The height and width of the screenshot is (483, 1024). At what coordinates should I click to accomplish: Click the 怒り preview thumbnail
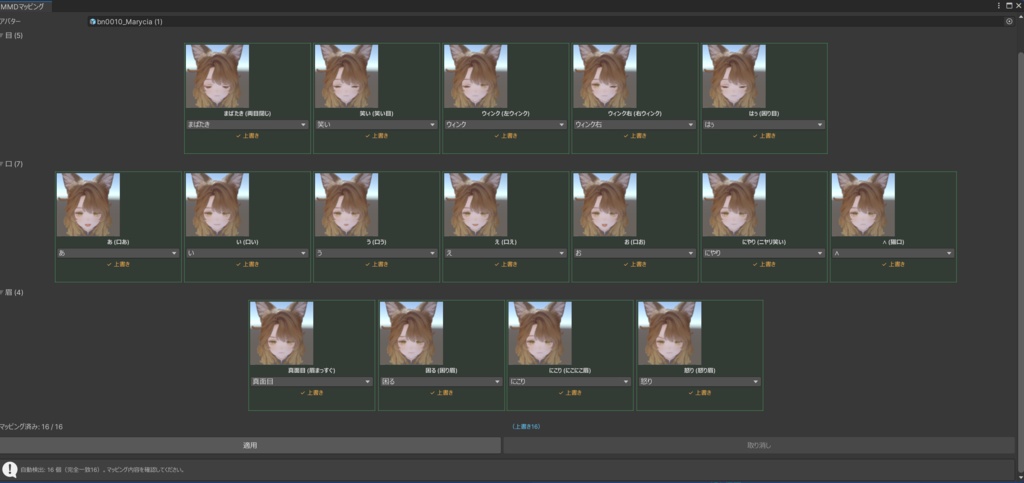pos(670,333)
